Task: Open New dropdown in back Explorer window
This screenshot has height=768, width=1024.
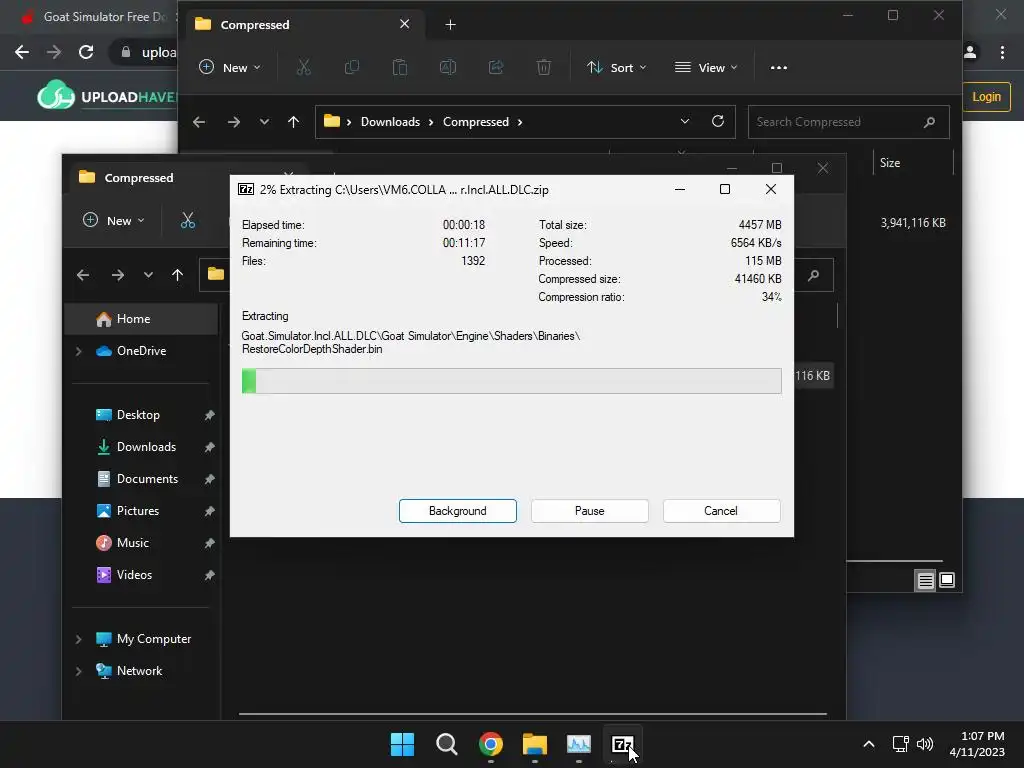Action: point(230,67)
